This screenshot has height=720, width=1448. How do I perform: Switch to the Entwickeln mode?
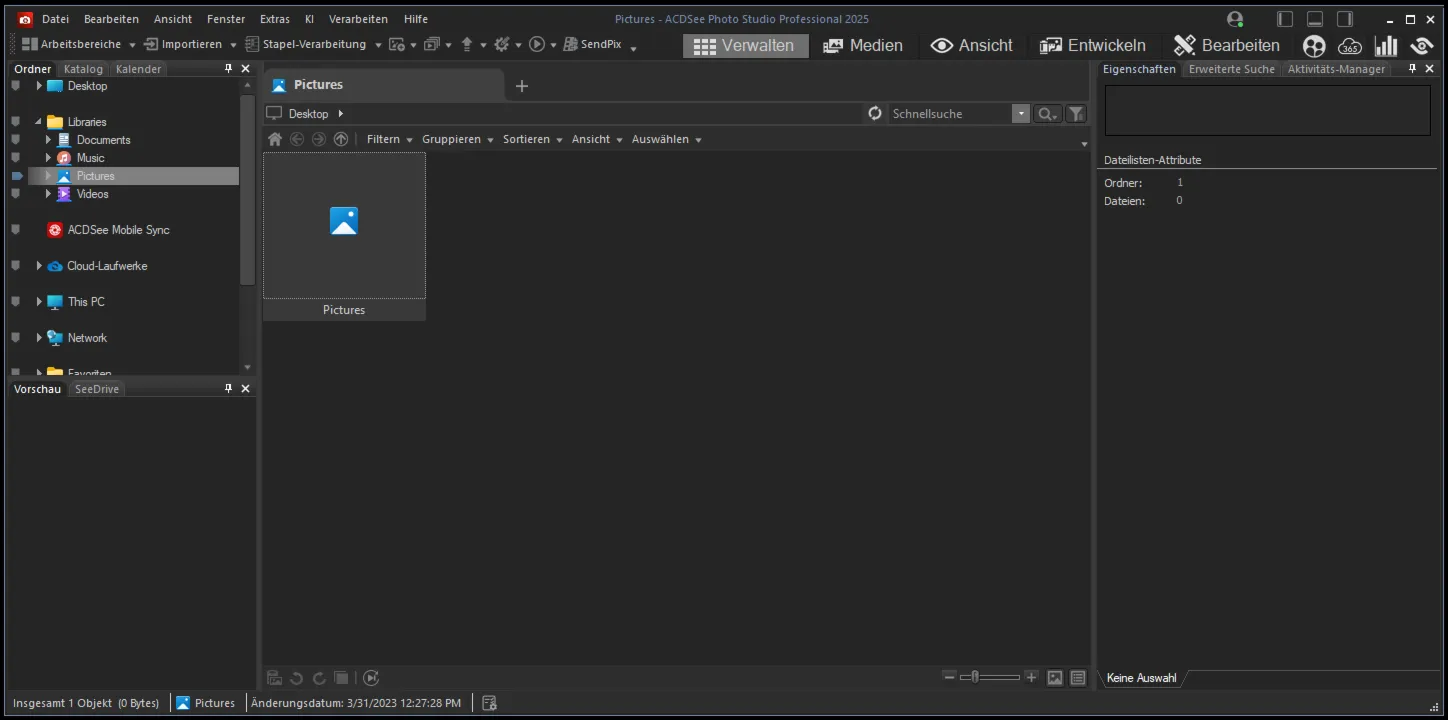click(x=1092, y=46)
